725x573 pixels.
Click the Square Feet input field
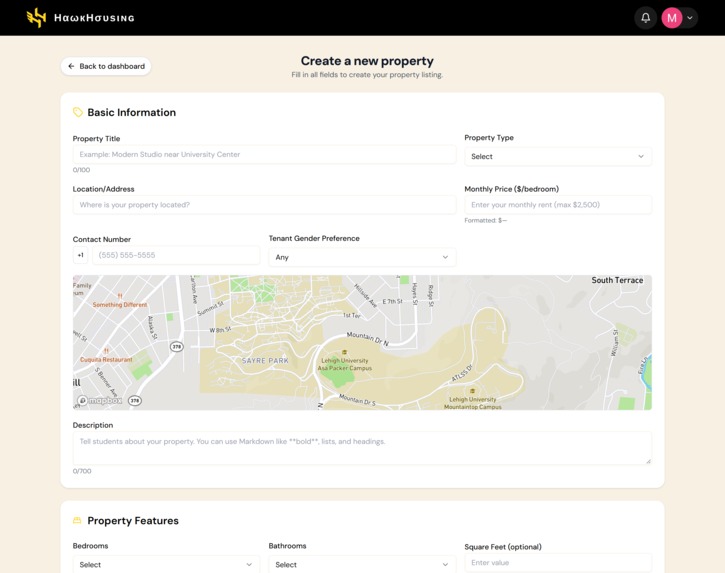pos(558,563)
